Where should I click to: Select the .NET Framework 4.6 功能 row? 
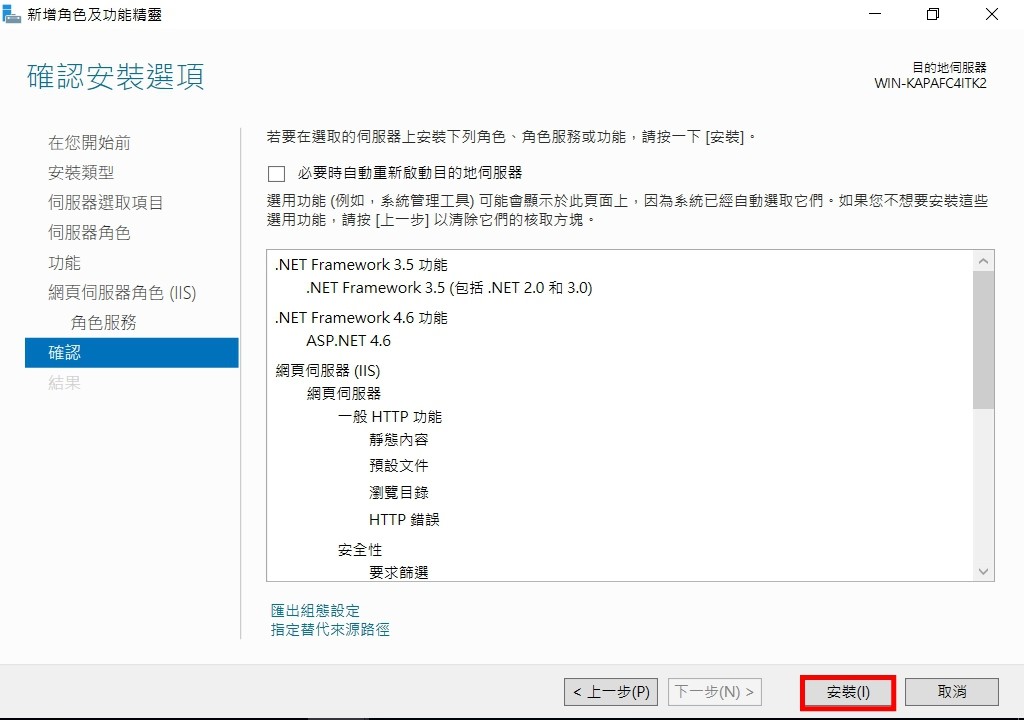361,318
